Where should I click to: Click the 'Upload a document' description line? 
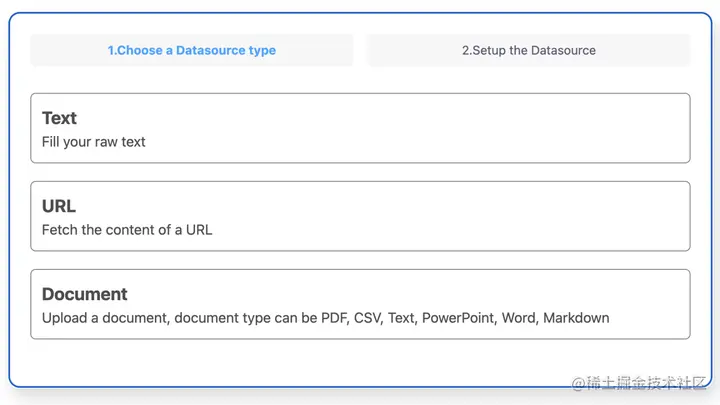click(x=326, y=318)
